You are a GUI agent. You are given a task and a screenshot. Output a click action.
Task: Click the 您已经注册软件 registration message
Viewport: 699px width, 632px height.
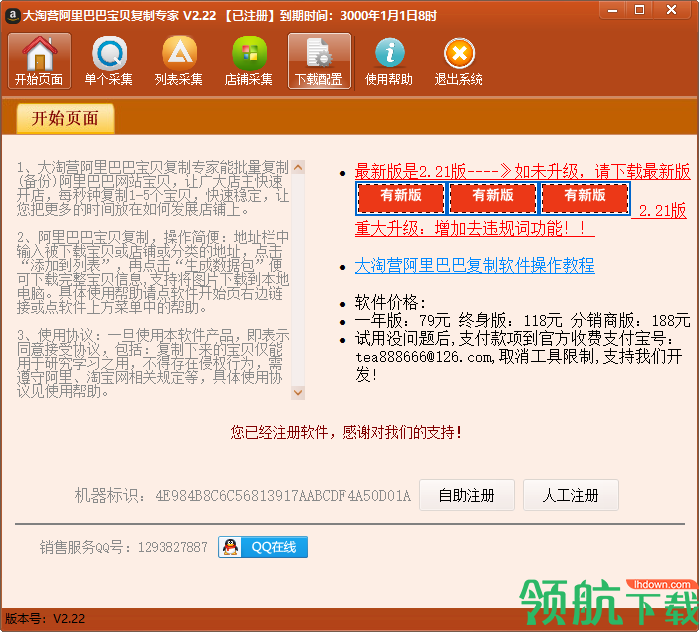346,432
